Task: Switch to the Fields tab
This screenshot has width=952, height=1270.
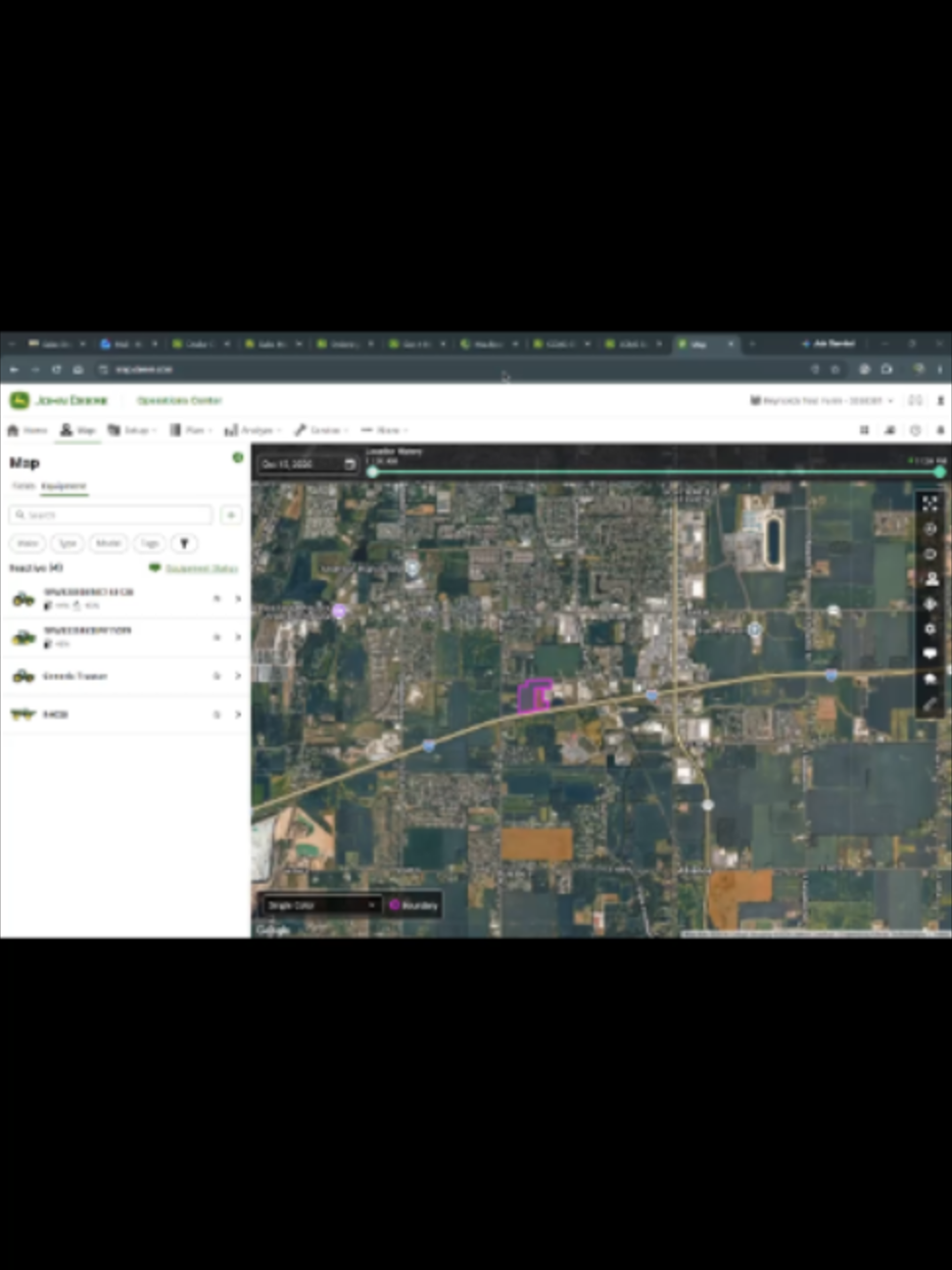Action: point(24,486)
